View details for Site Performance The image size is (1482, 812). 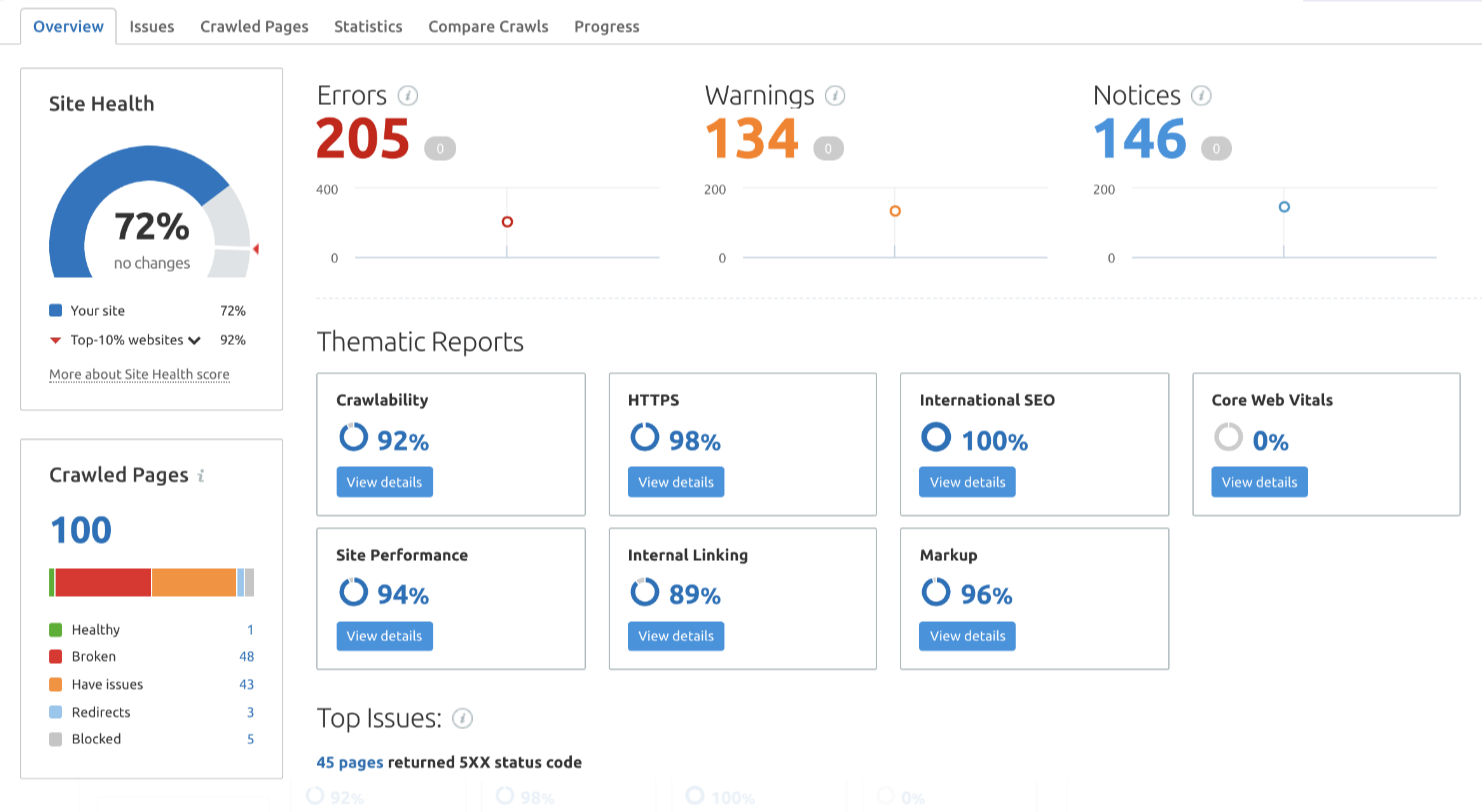pyautogui.click(x=384, y=636)
